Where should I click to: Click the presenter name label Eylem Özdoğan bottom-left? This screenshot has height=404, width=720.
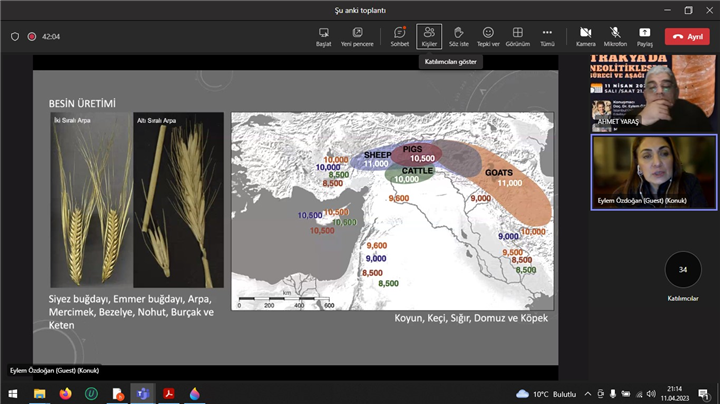[54, 370]
